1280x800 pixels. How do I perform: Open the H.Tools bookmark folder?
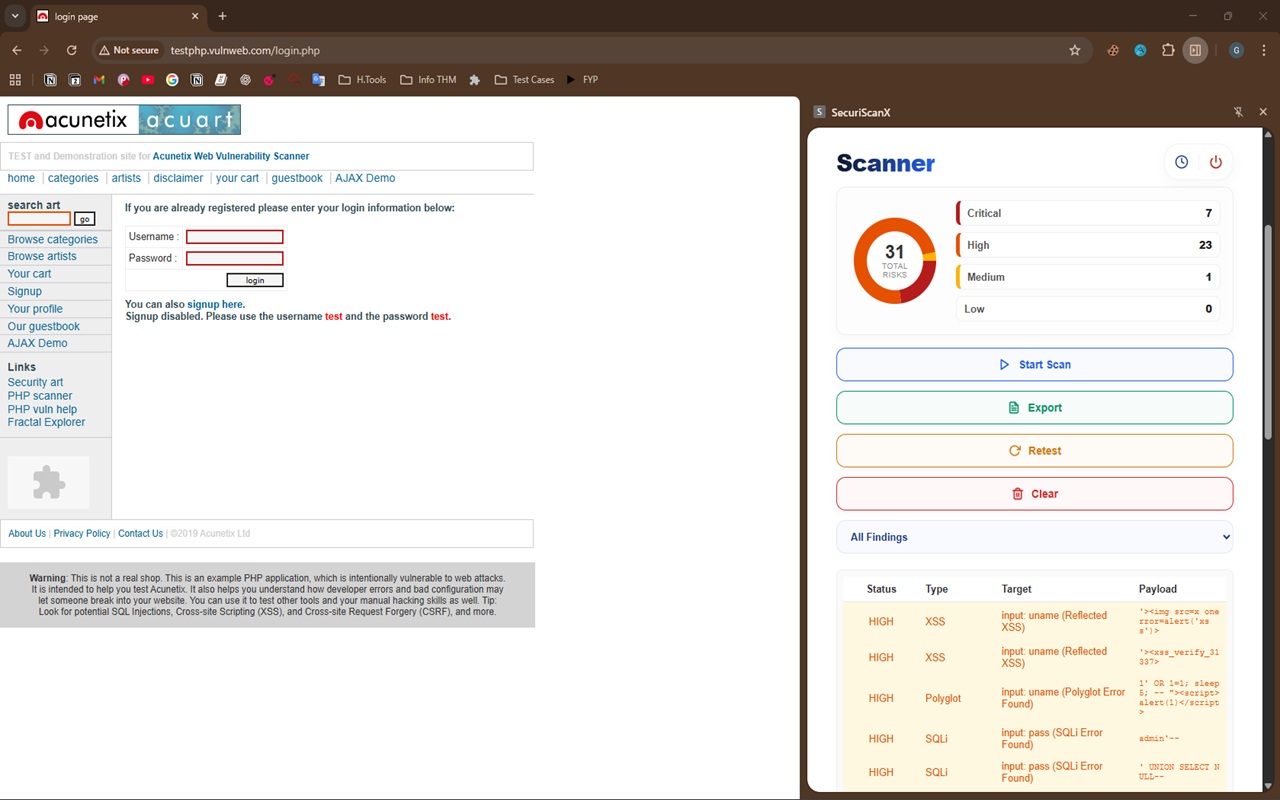coord(362,80)
